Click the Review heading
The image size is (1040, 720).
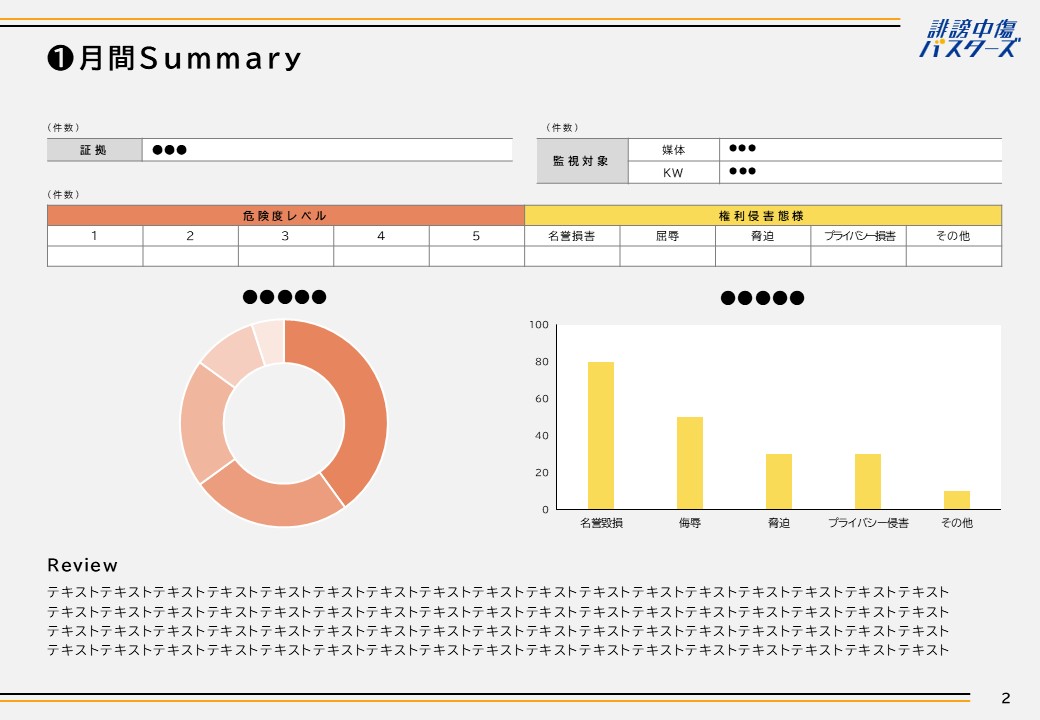pos(82,566)
